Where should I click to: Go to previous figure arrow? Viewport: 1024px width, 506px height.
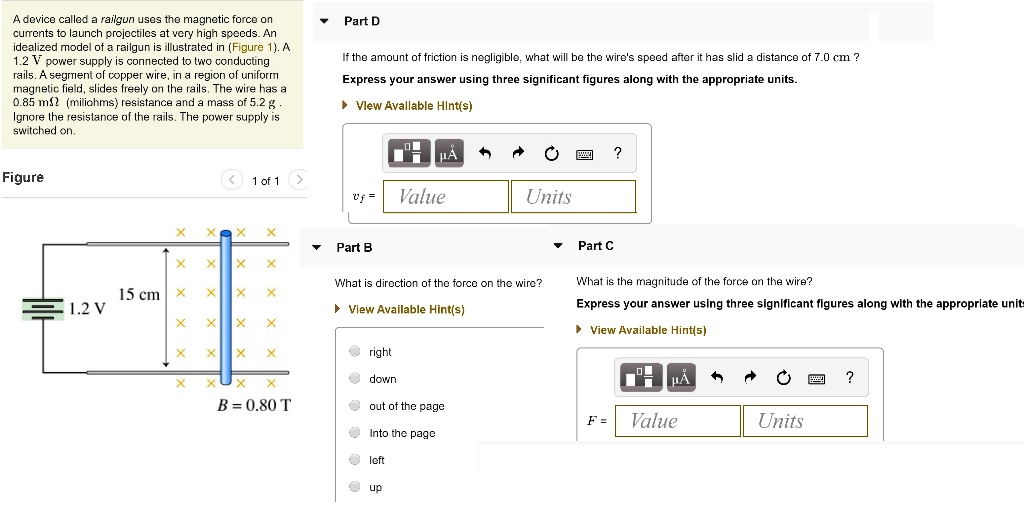point(232,180)
